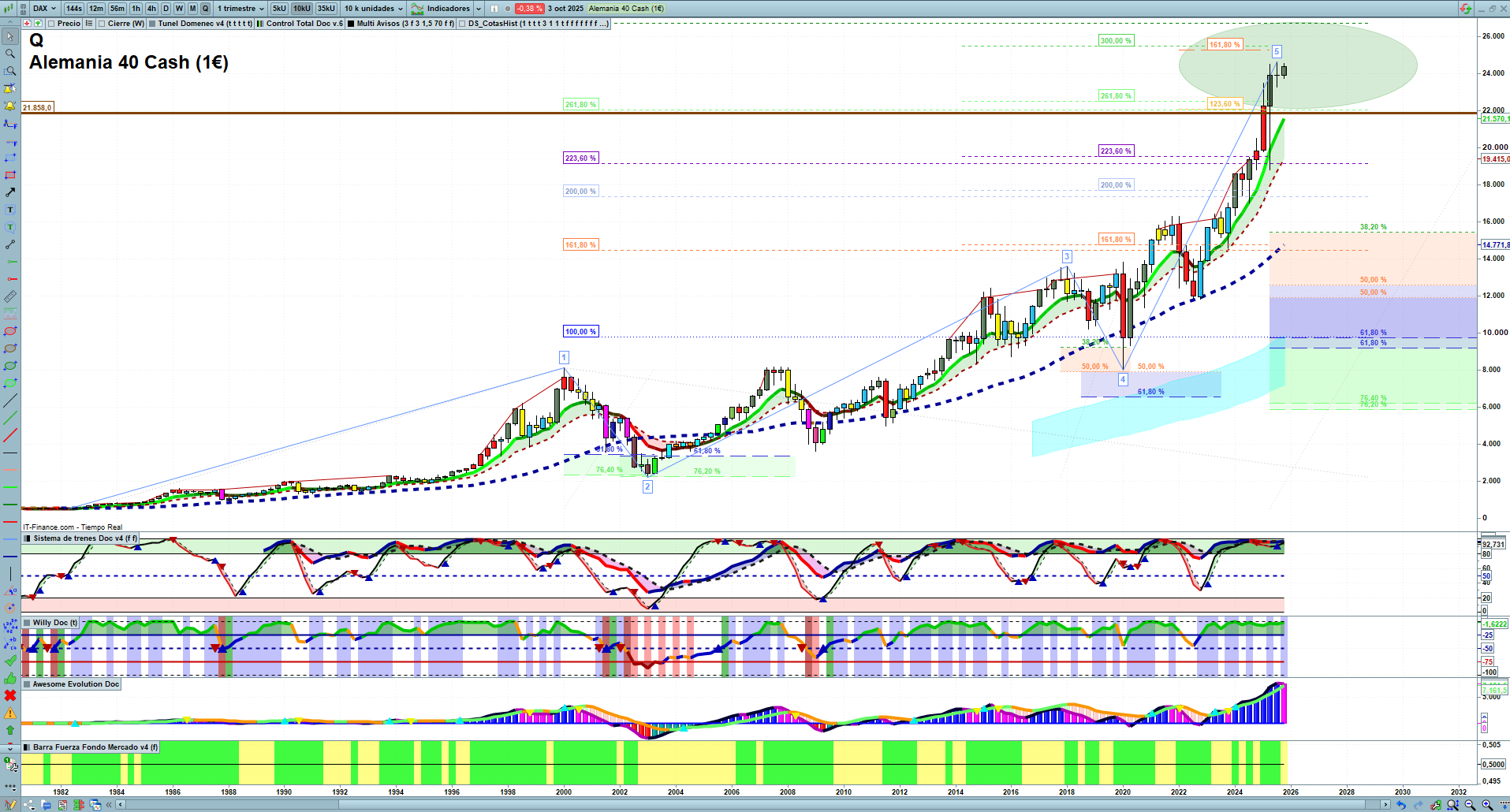The width and height of the screenshot is (1510, 812).
Task: Click the orange warning triangle icon
Action: pos(10,713)
